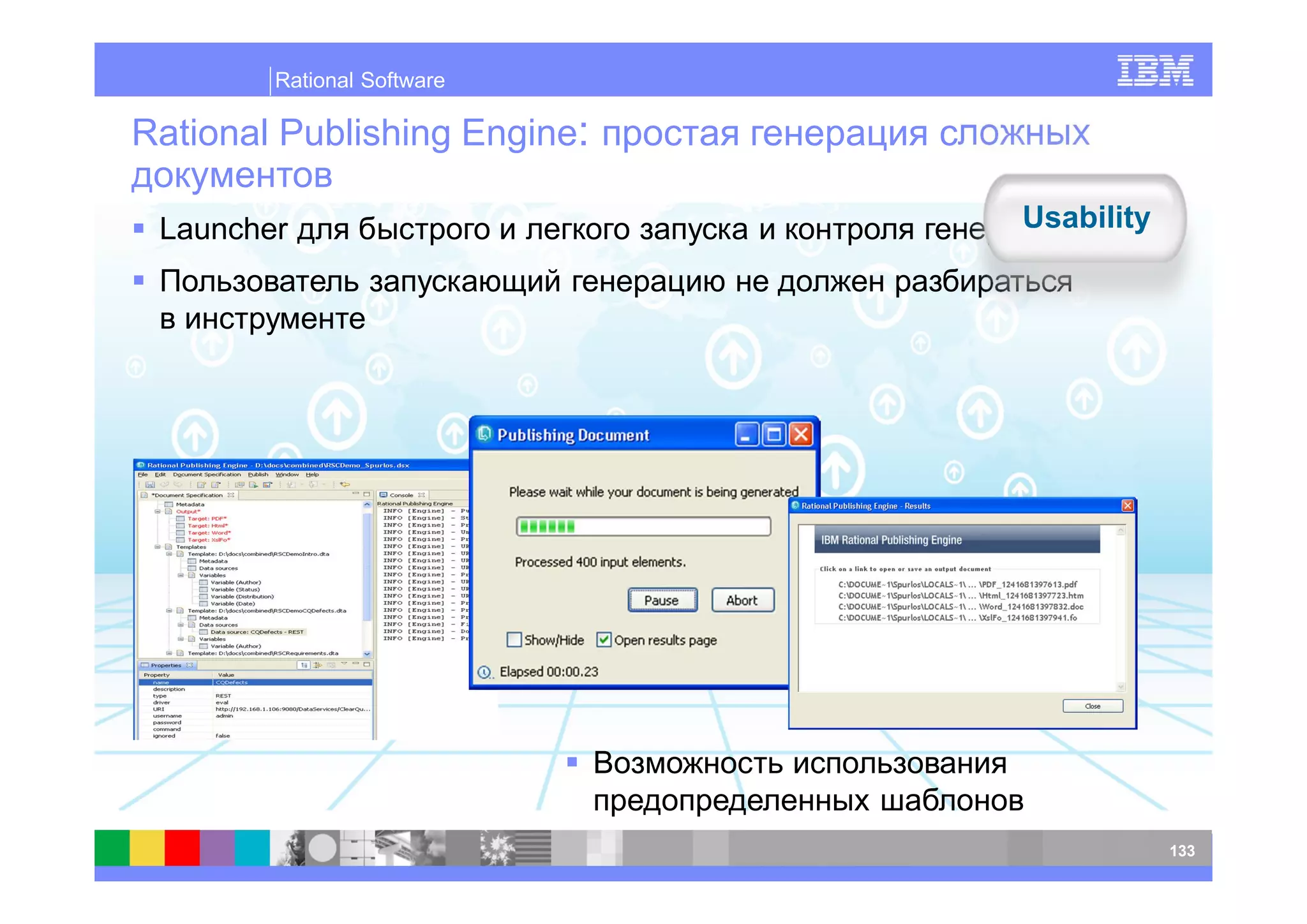The width and height of the screenshot is (1307, 924).
Task: Click the Elapsed clock icon in Publishing dialog
Action: (x=485, y=673)
